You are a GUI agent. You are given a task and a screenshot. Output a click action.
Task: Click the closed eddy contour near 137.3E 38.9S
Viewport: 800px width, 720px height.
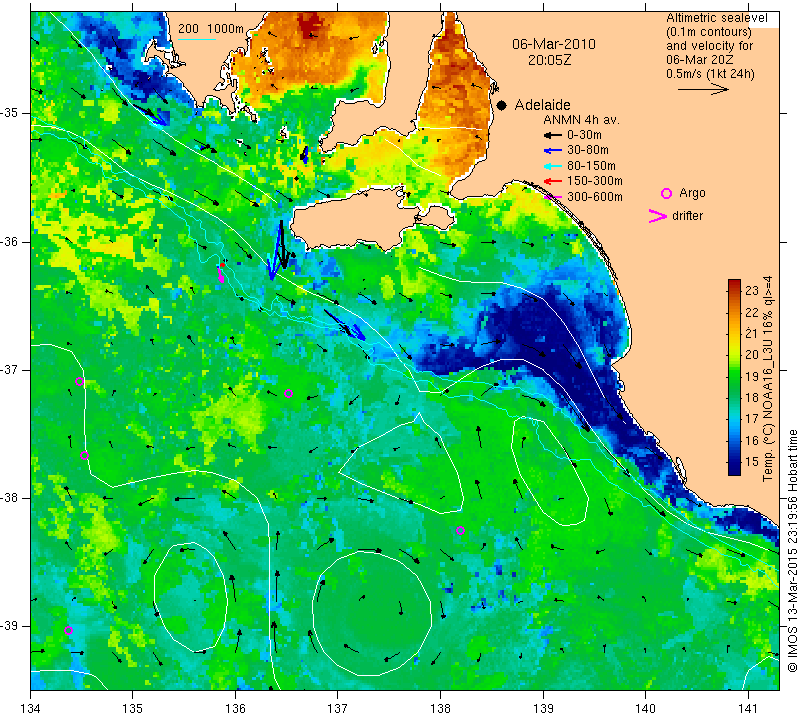click(372, 612)
